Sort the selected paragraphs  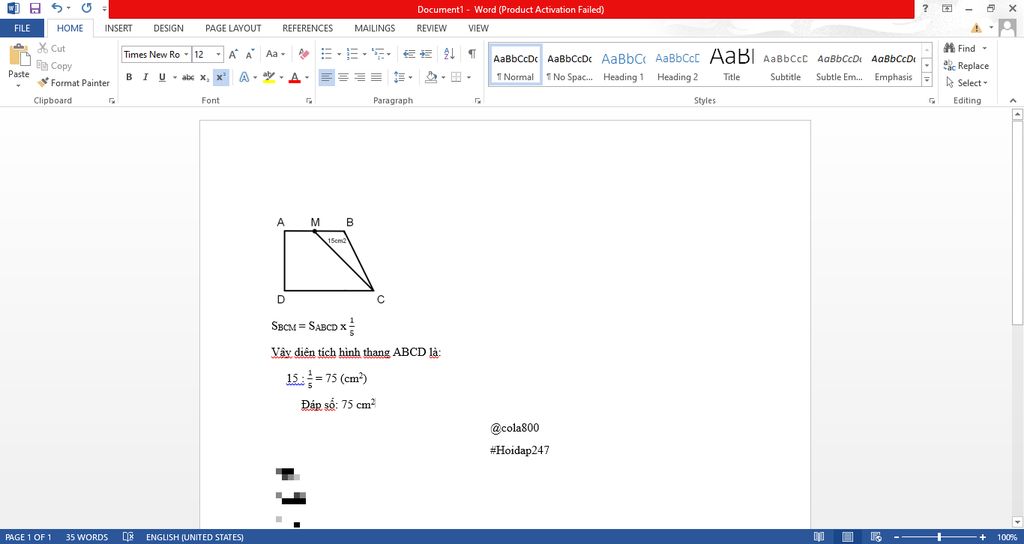449,54
